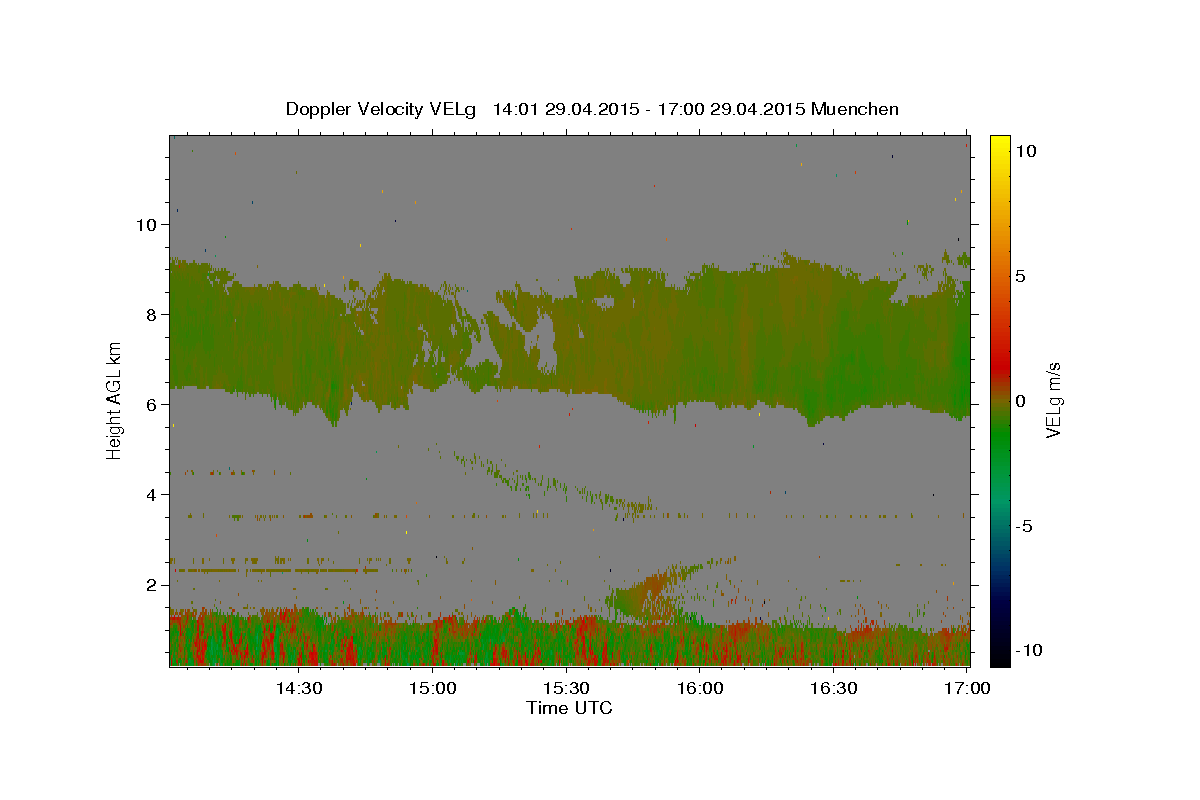Select the 15:30 time tick label
Screen dimensions: 1200x800
[x=566, y=688]
